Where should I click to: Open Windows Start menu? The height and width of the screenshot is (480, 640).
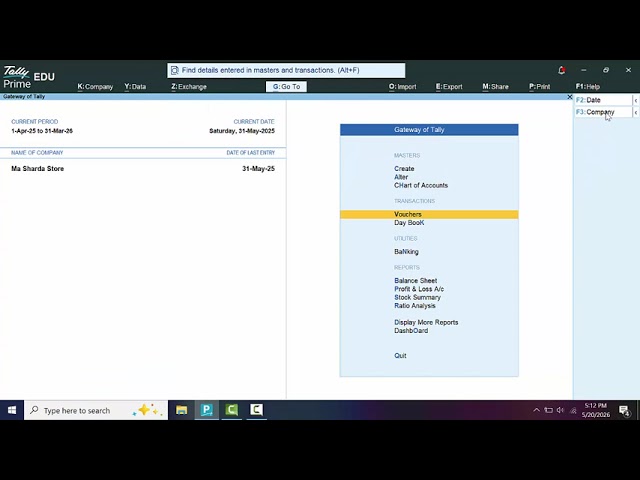(12, 410)
